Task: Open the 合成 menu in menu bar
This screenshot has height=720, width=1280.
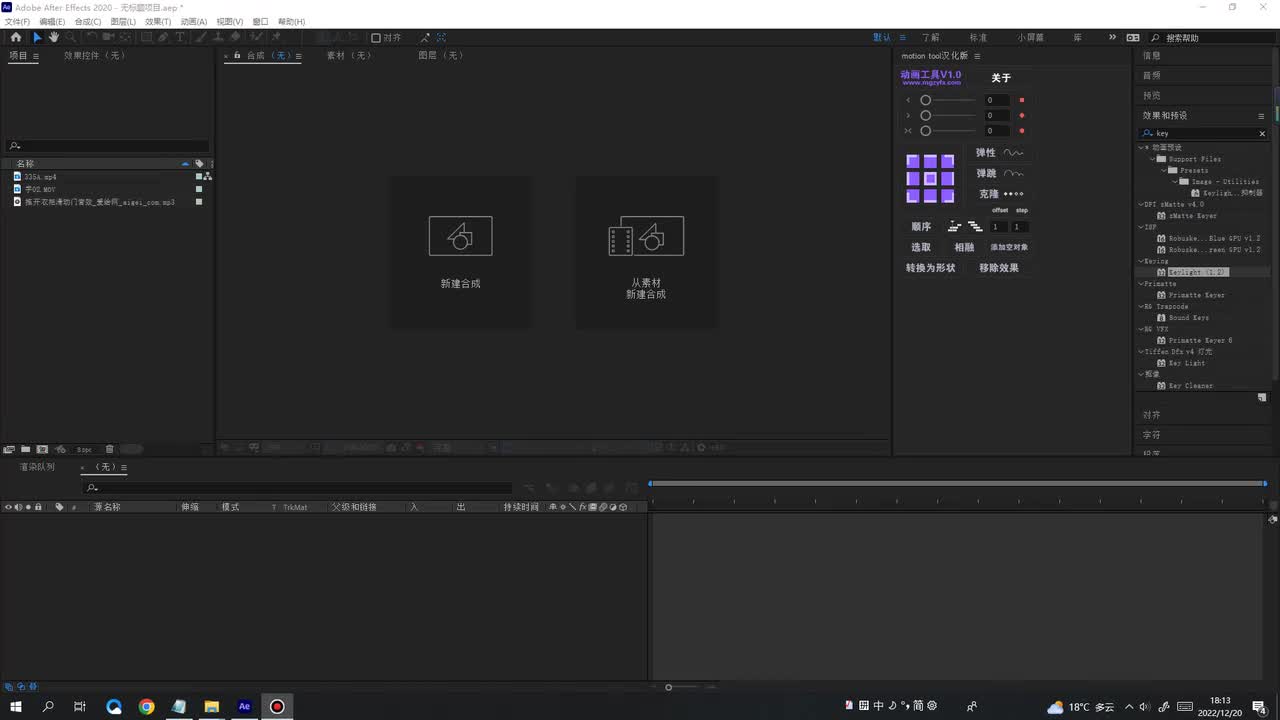Action: 88,21
